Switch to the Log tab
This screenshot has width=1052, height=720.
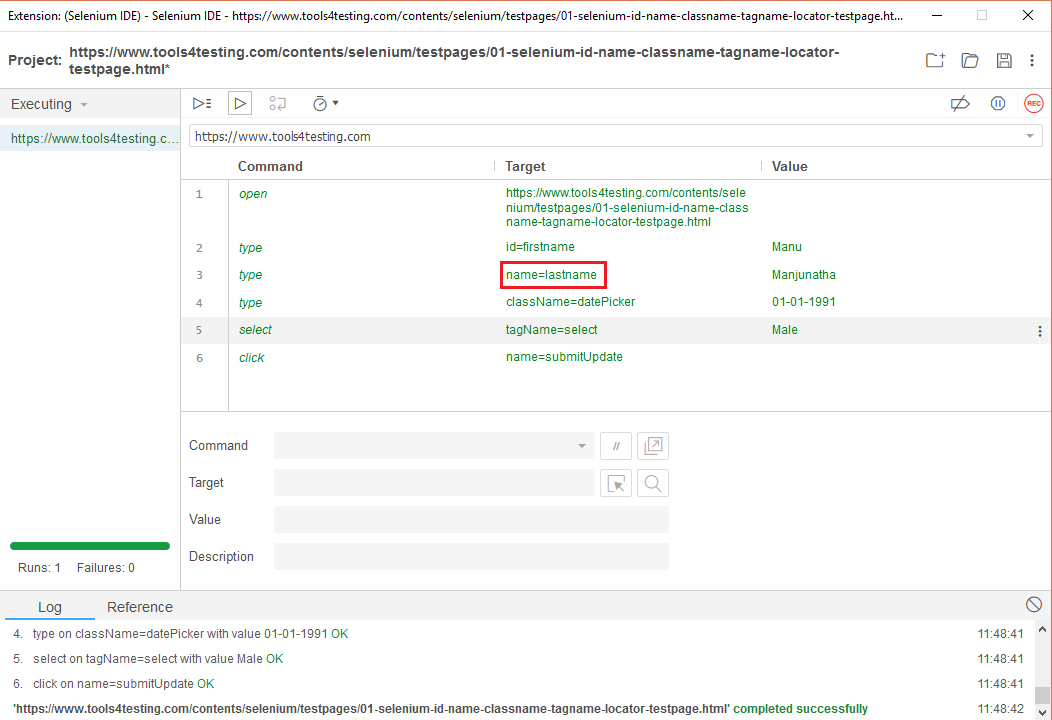(x=50, y=607)
